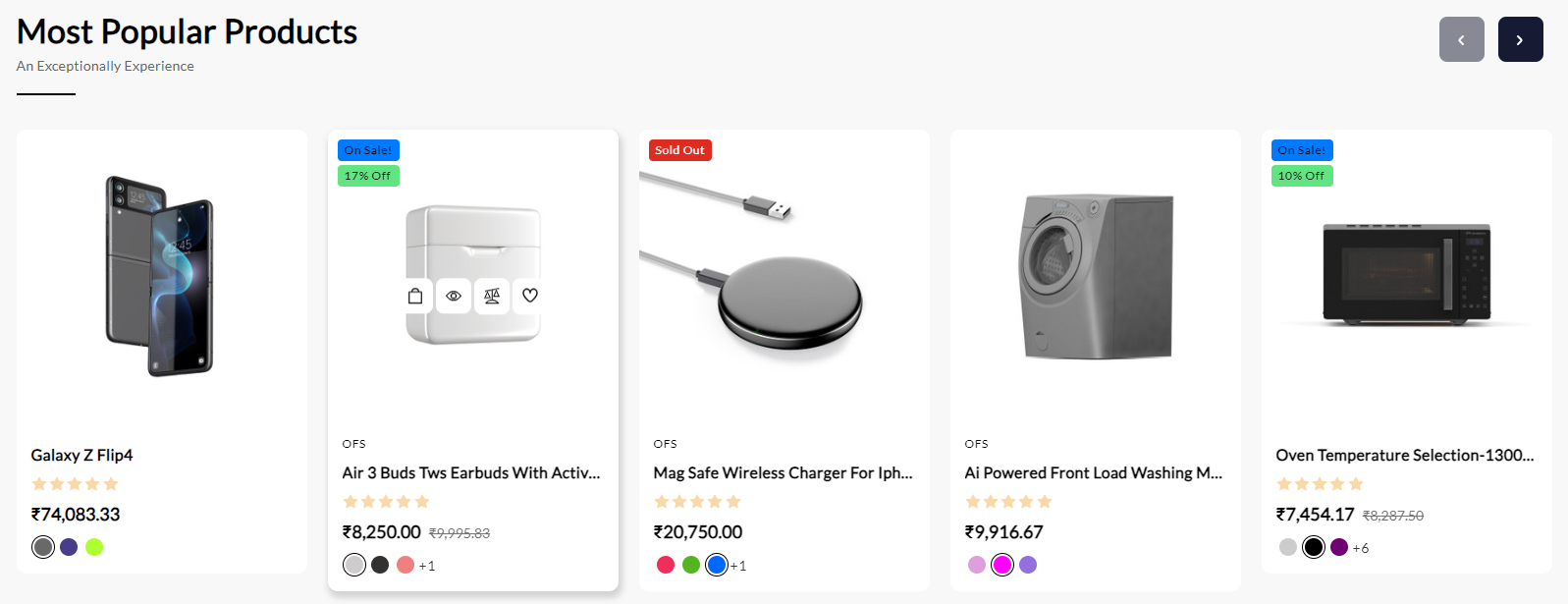This screenshot has width=1568, height=604.
Task: Go to previous products with left arrow
Action: click(x=1461, y=39)
